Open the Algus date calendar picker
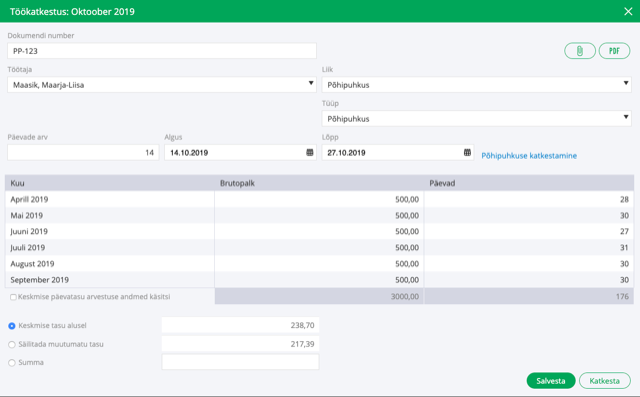The height and width of the screenshot is (397, 640). (x=310, y=153)
